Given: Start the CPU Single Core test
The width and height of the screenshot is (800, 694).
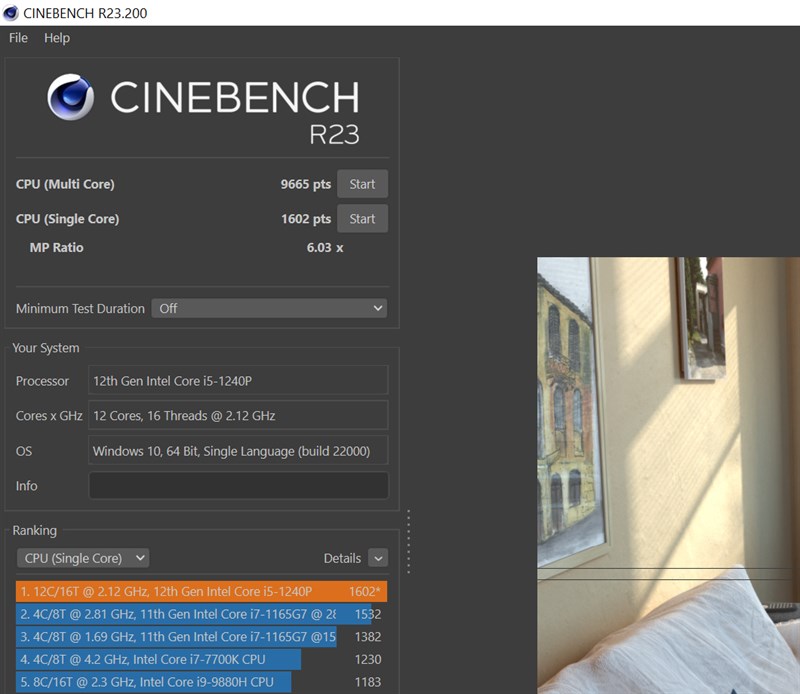Looking at the screenshot, I should tap(362, 218).
